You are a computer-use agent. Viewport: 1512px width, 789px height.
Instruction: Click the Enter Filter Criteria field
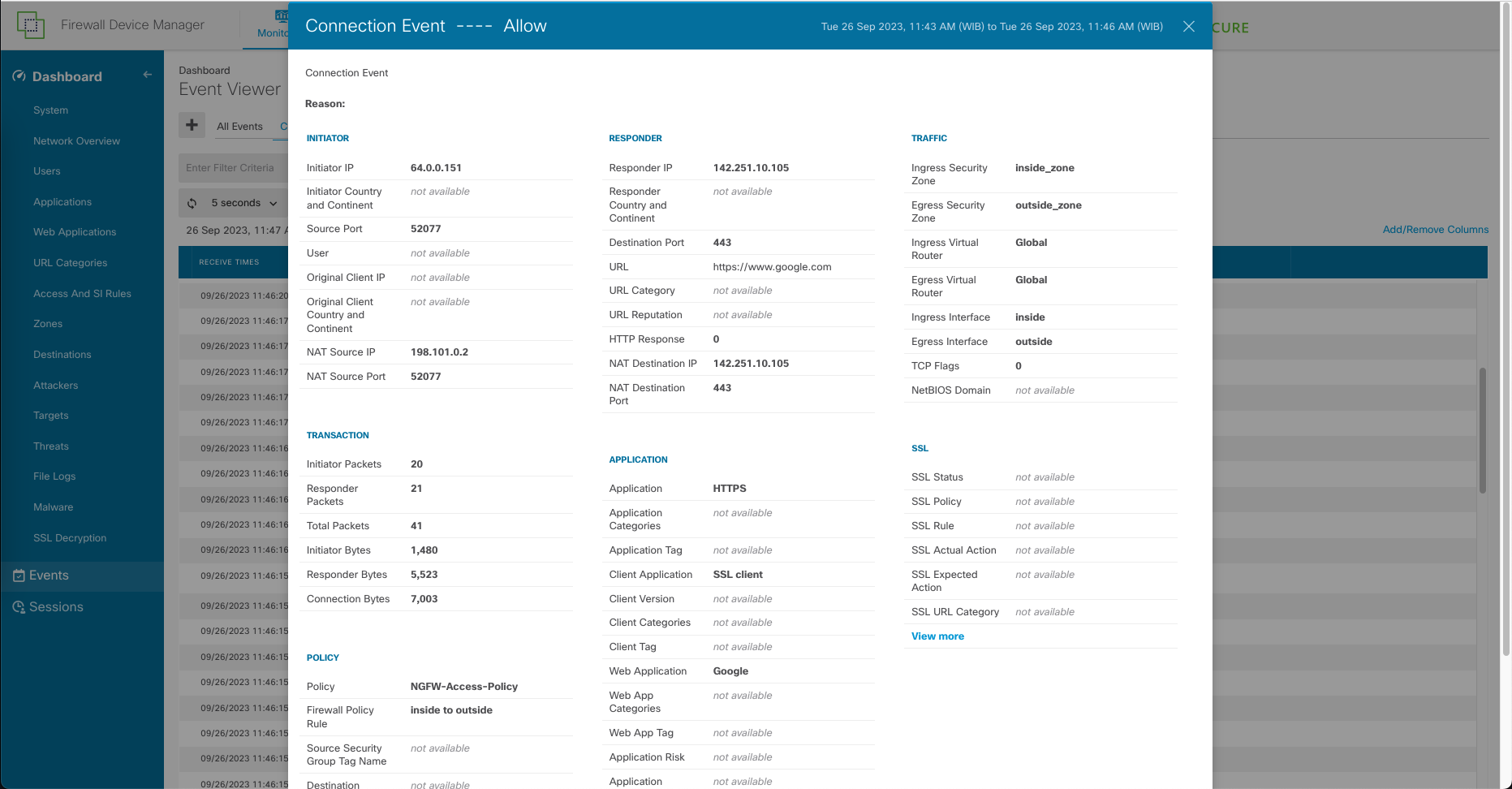(x=232, y=168)
